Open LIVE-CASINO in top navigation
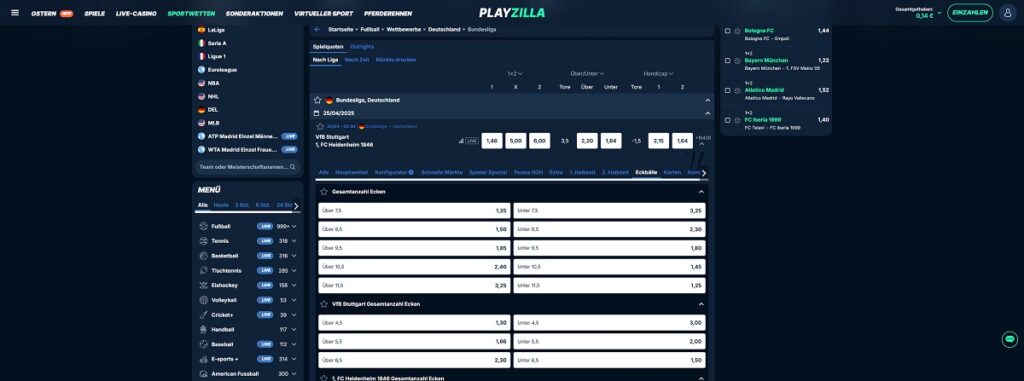Image resolution: width=1024 pixels, height=381 pixels. pos(136,13)
